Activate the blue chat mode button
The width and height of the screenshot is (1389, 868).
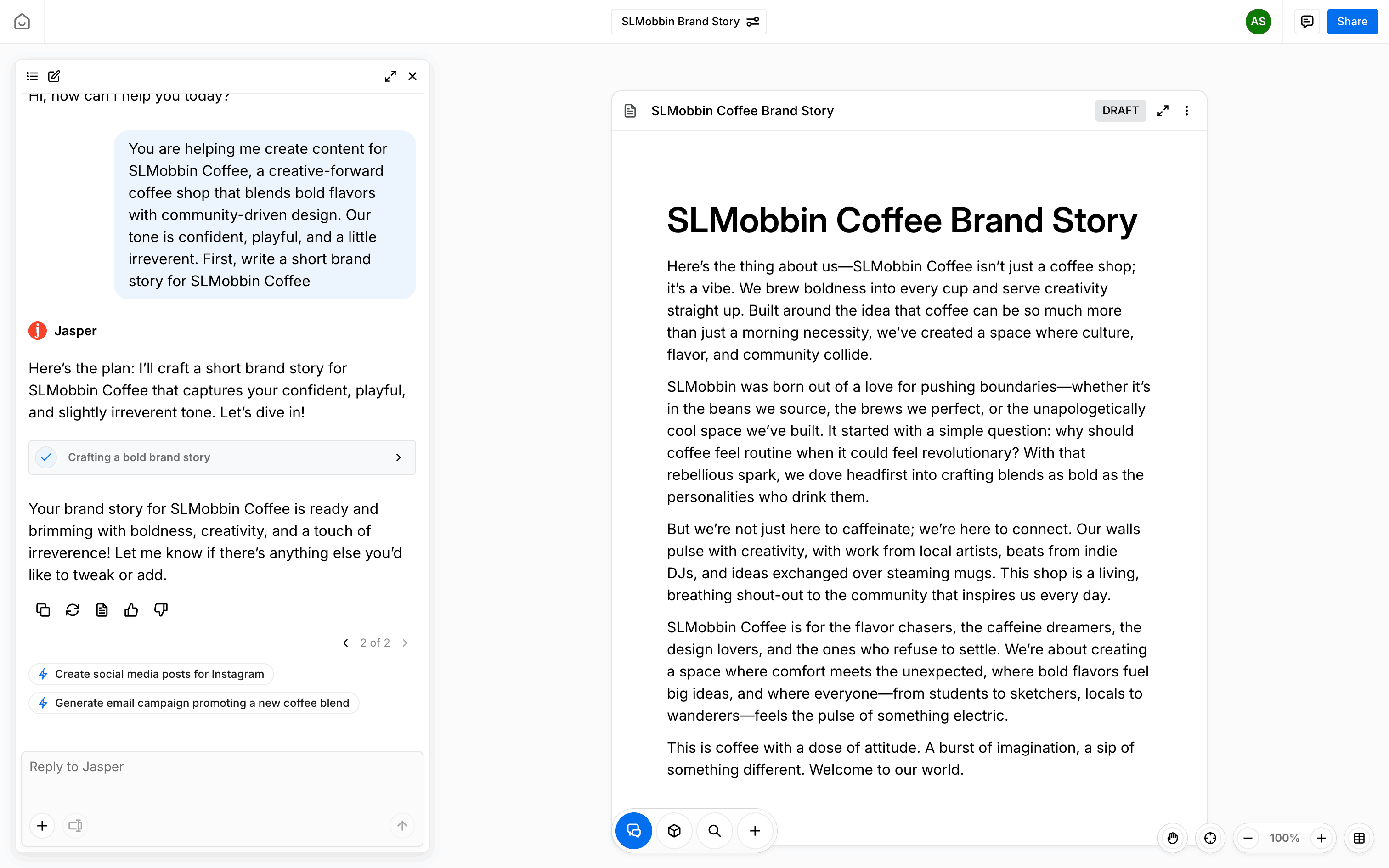click(x=634, y=830)
